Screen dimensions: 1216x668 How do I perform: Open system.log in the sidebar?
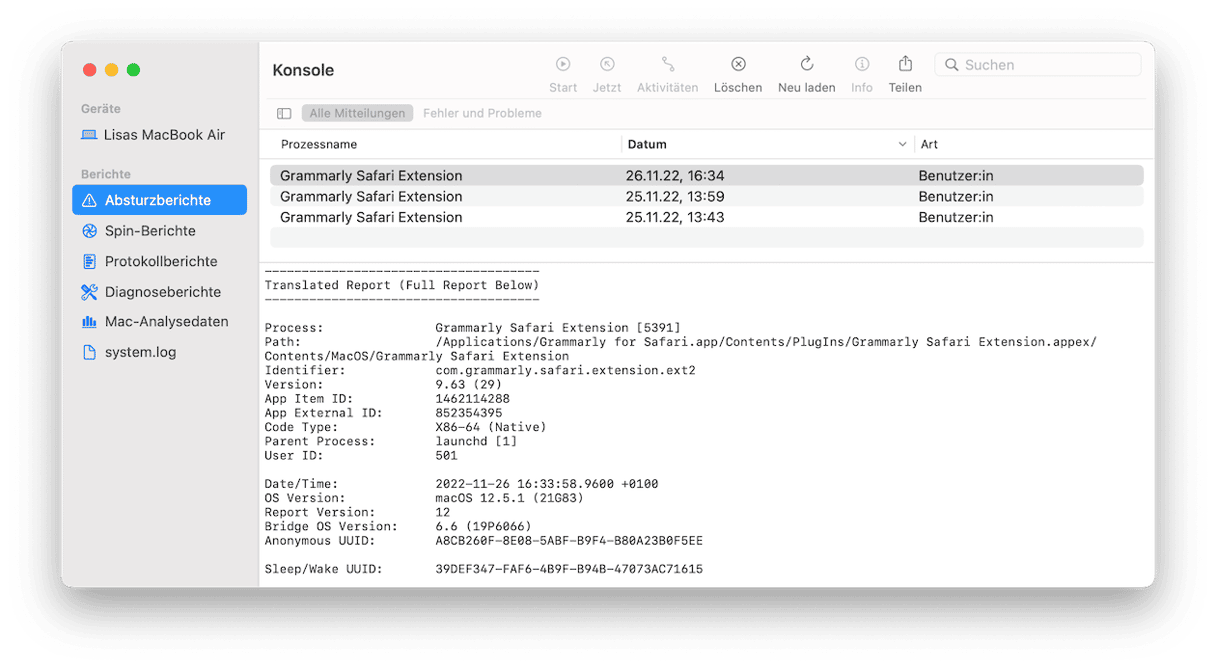click(159, 352)
